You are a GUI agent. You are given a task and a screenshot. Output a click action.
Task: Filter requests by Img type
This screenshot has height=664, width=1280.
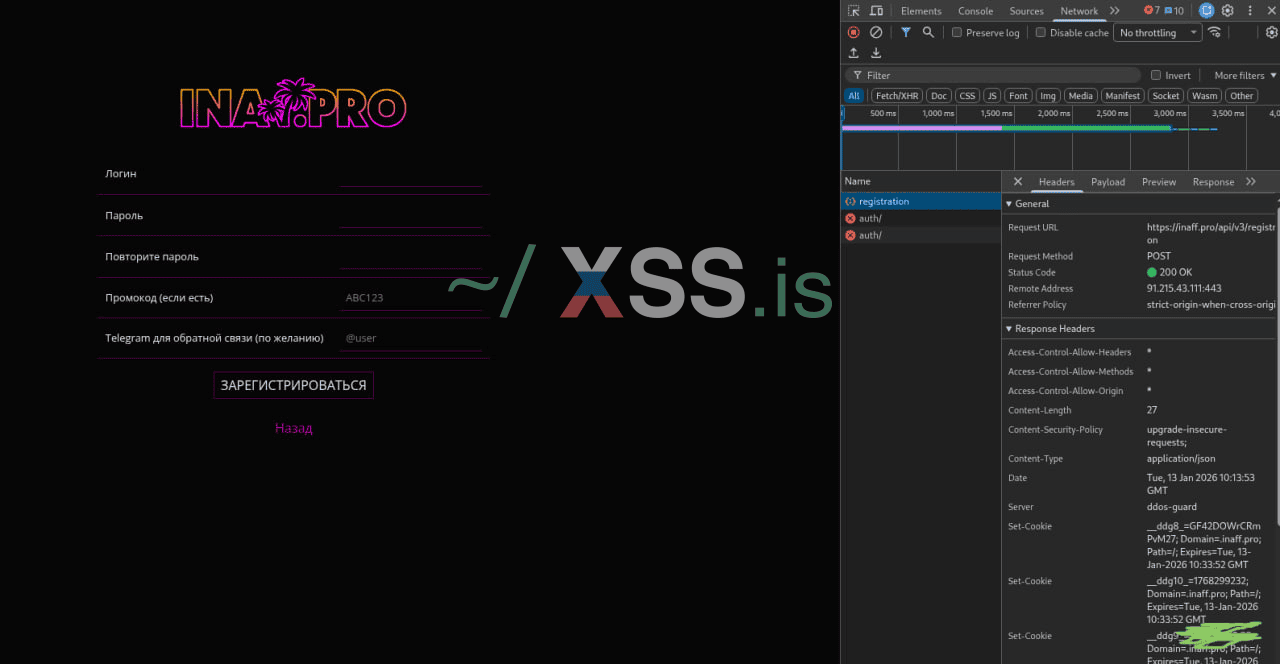[1048, 96]
